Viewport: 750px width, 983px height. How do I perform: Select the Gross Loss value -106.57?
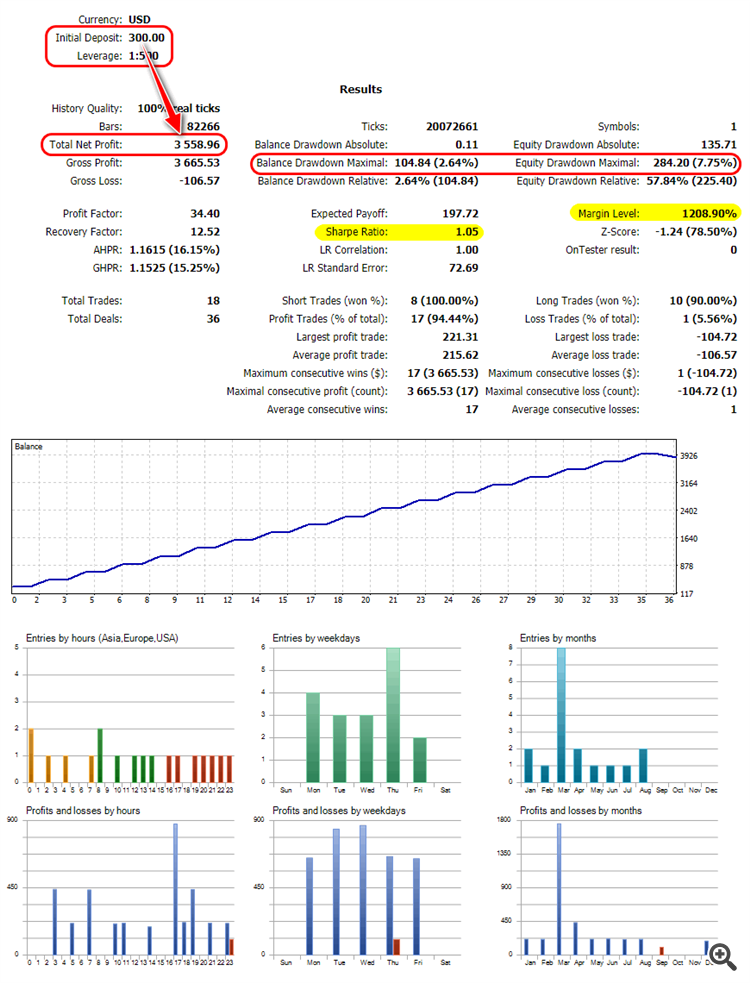point(199,181)
